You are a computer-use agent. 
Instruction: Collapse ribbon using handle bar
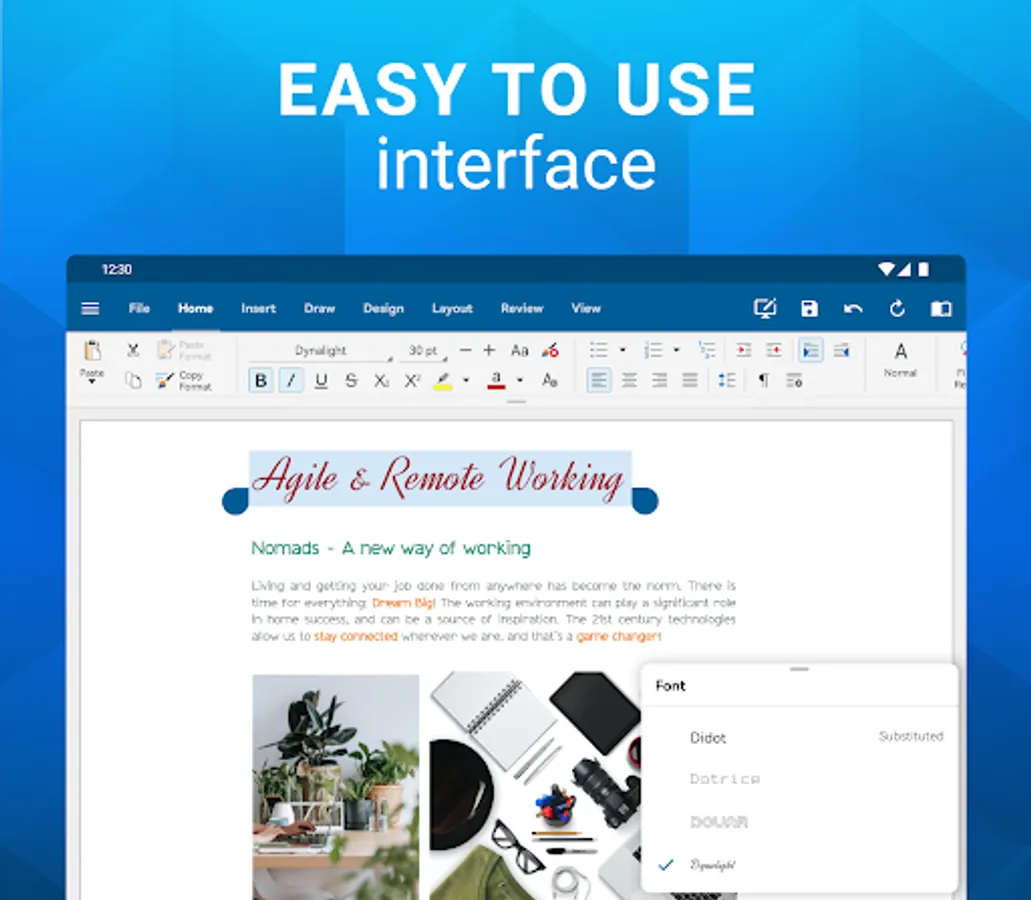click(x=516, y=402)
